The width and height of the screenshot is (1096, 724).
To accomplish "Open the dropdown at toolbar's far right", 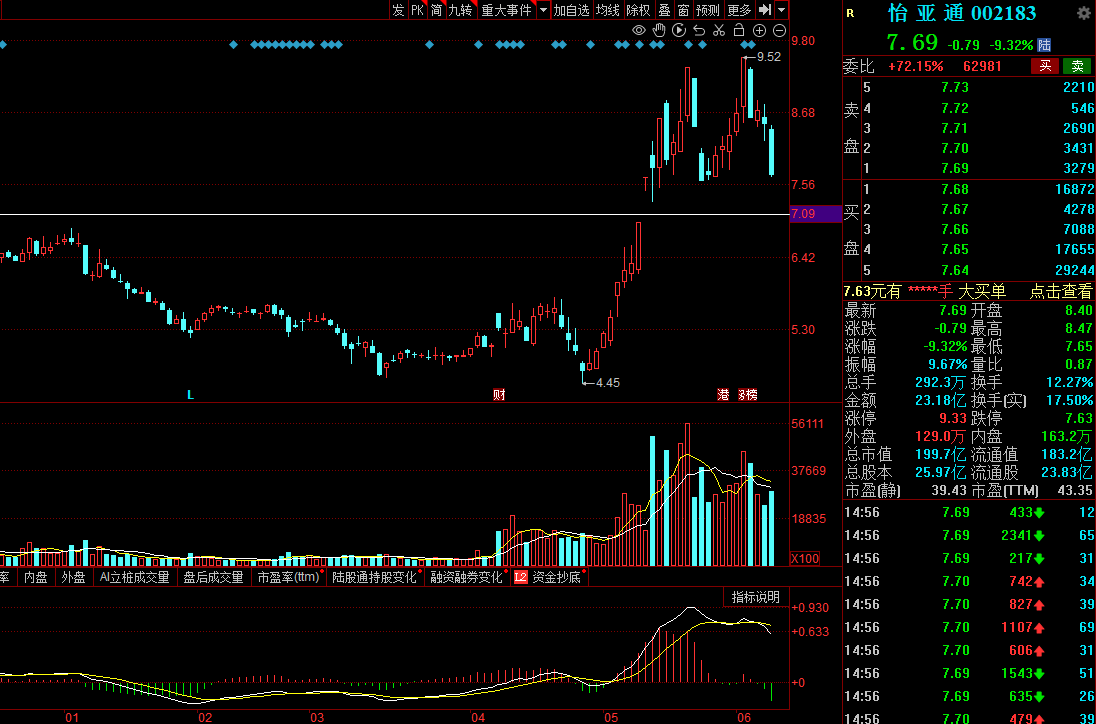I will point(781,10).
